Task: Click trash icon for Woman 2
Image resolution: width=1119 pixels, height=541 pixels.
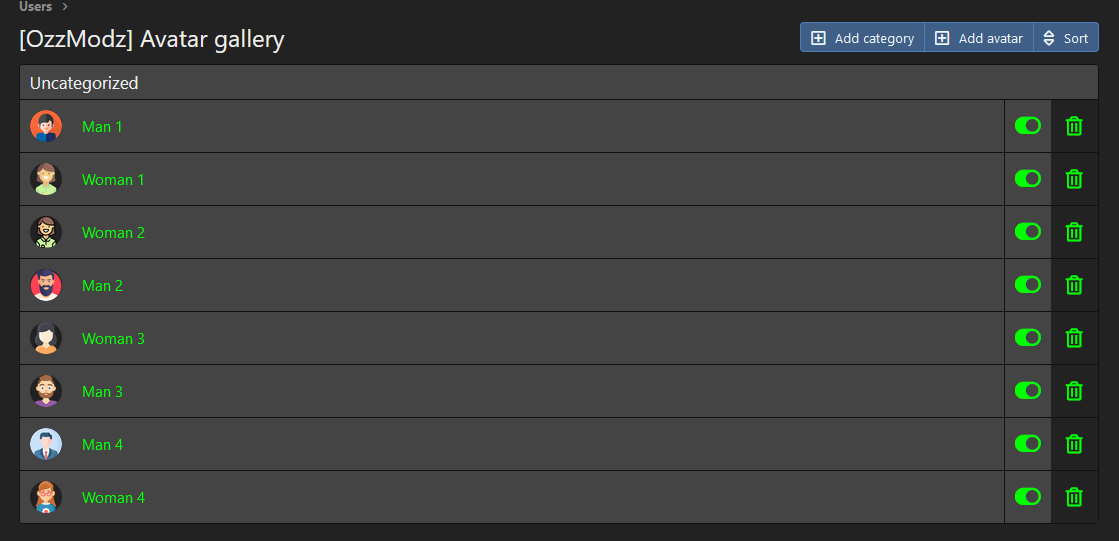Action: tap(1074, 232)
